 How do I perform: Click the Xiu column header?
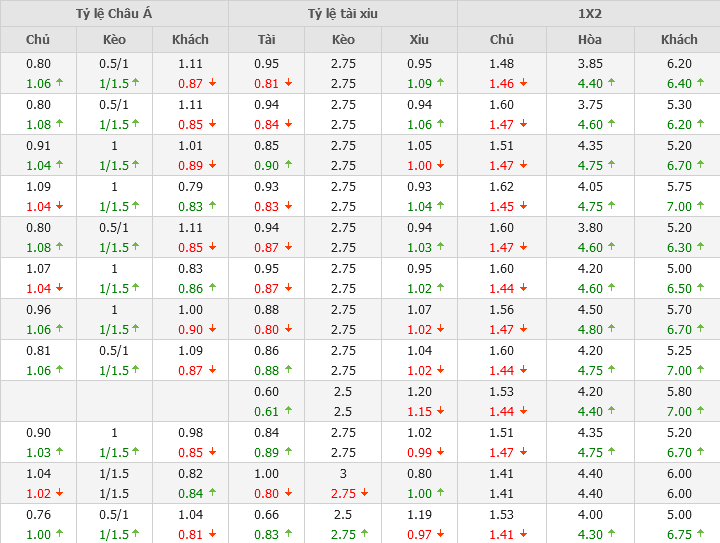coord(419,40)
